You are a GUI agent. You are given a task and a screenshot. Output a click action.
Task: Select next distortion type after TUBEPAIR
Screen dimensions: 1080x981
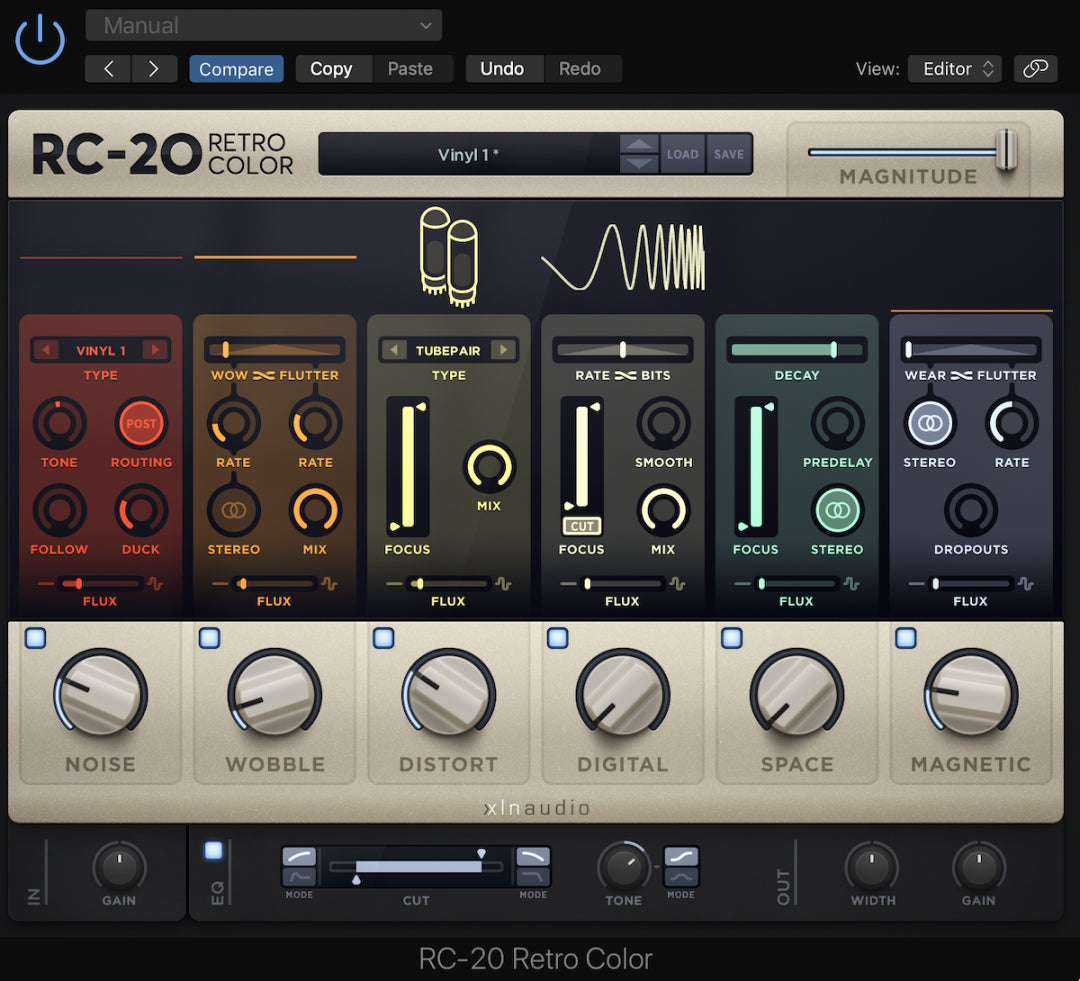tap(503, 350)
